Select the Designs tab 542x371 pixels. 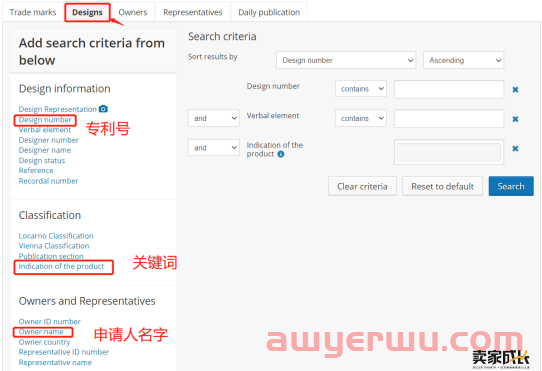[87, 12]
